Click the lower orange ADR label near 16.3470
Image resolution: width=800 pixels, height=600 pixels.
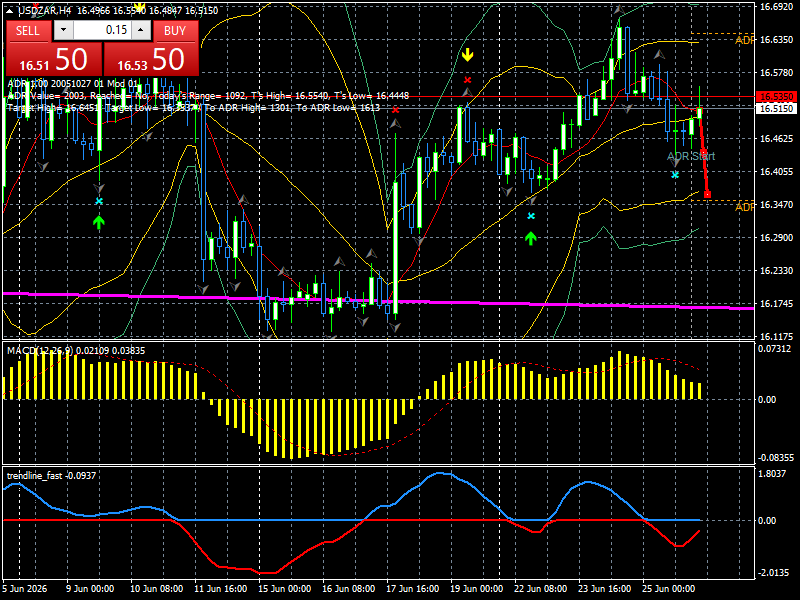click(744, 207)
